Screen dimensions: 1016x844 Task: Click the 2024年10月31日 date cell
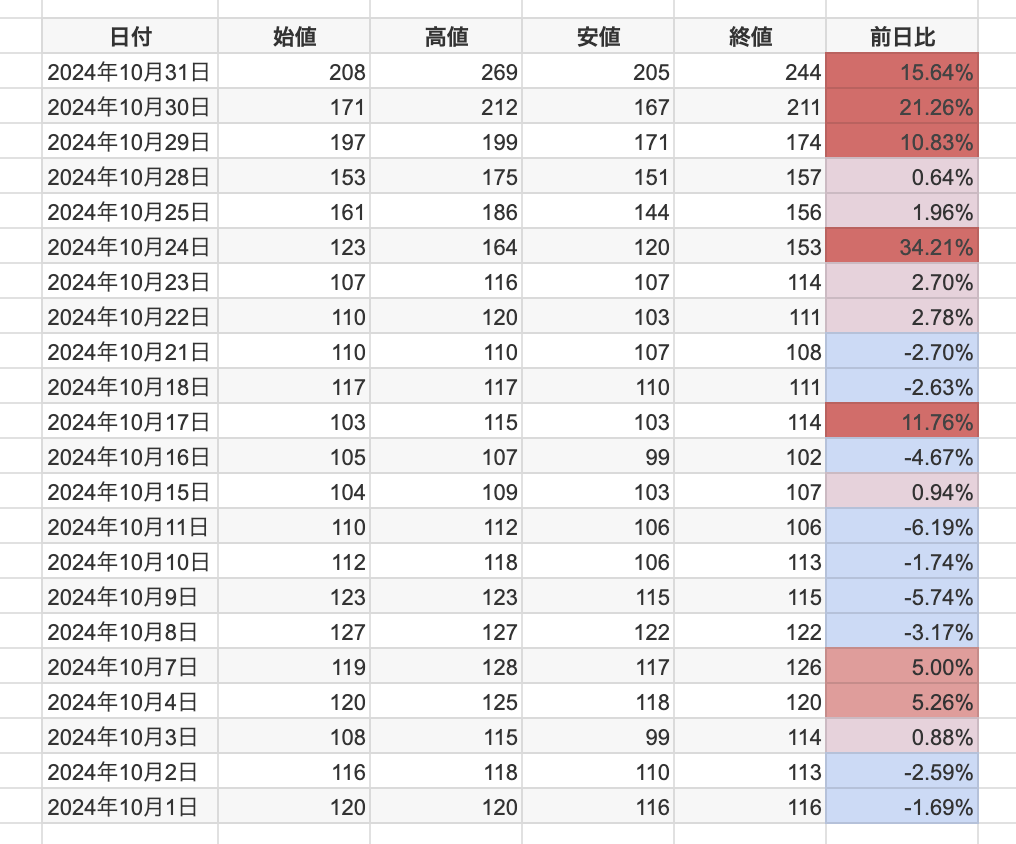pos(130,72)
